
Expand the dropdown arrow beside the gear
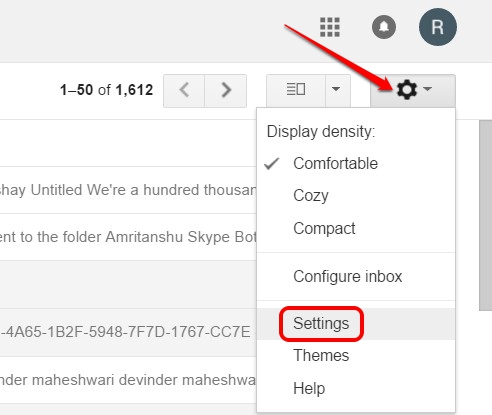[427, 89]
